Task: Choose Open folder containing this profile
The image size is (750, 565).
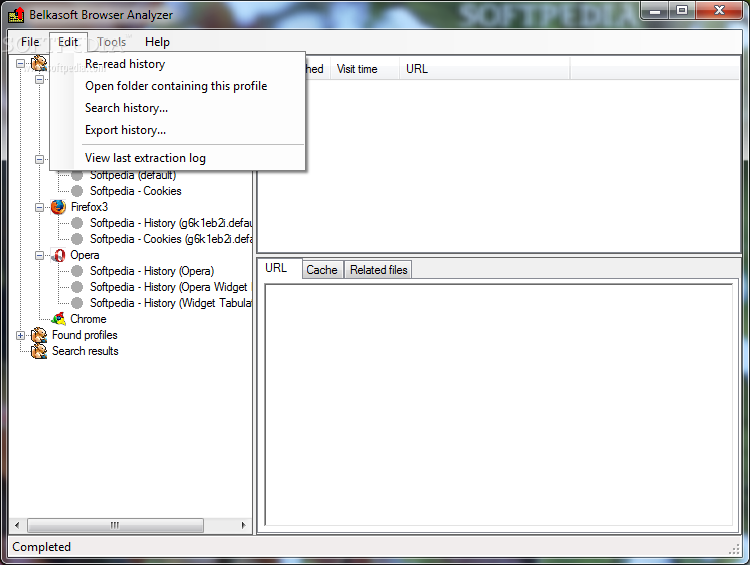Action: [177, 86]
